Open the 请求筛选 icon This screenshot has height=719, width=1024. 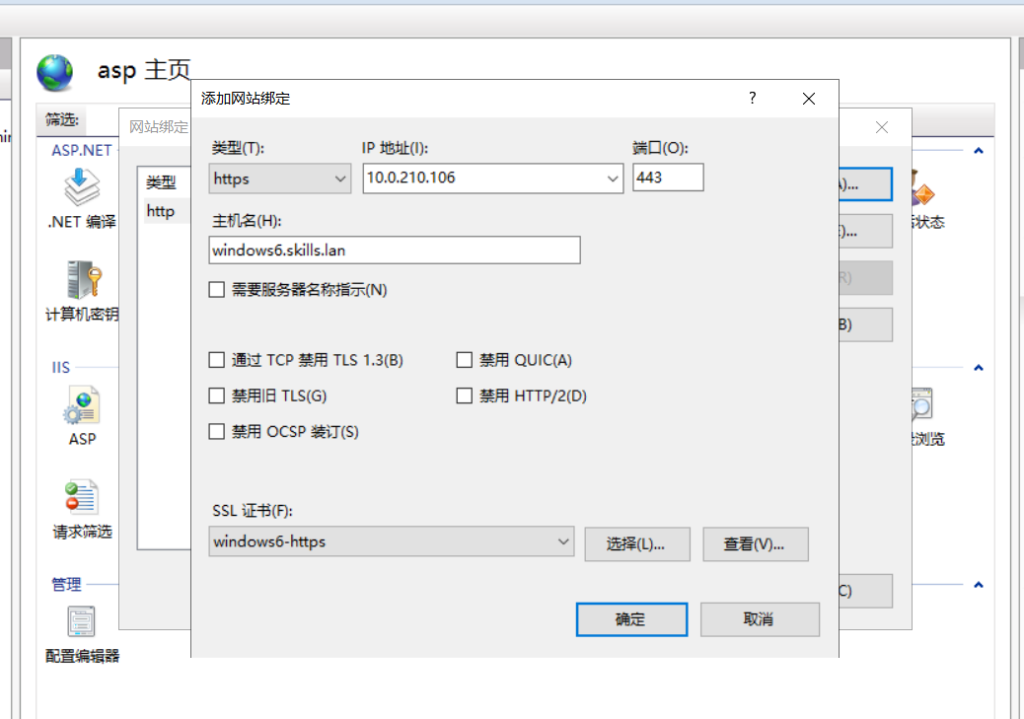pyautogui.click(x=82, y=499)
